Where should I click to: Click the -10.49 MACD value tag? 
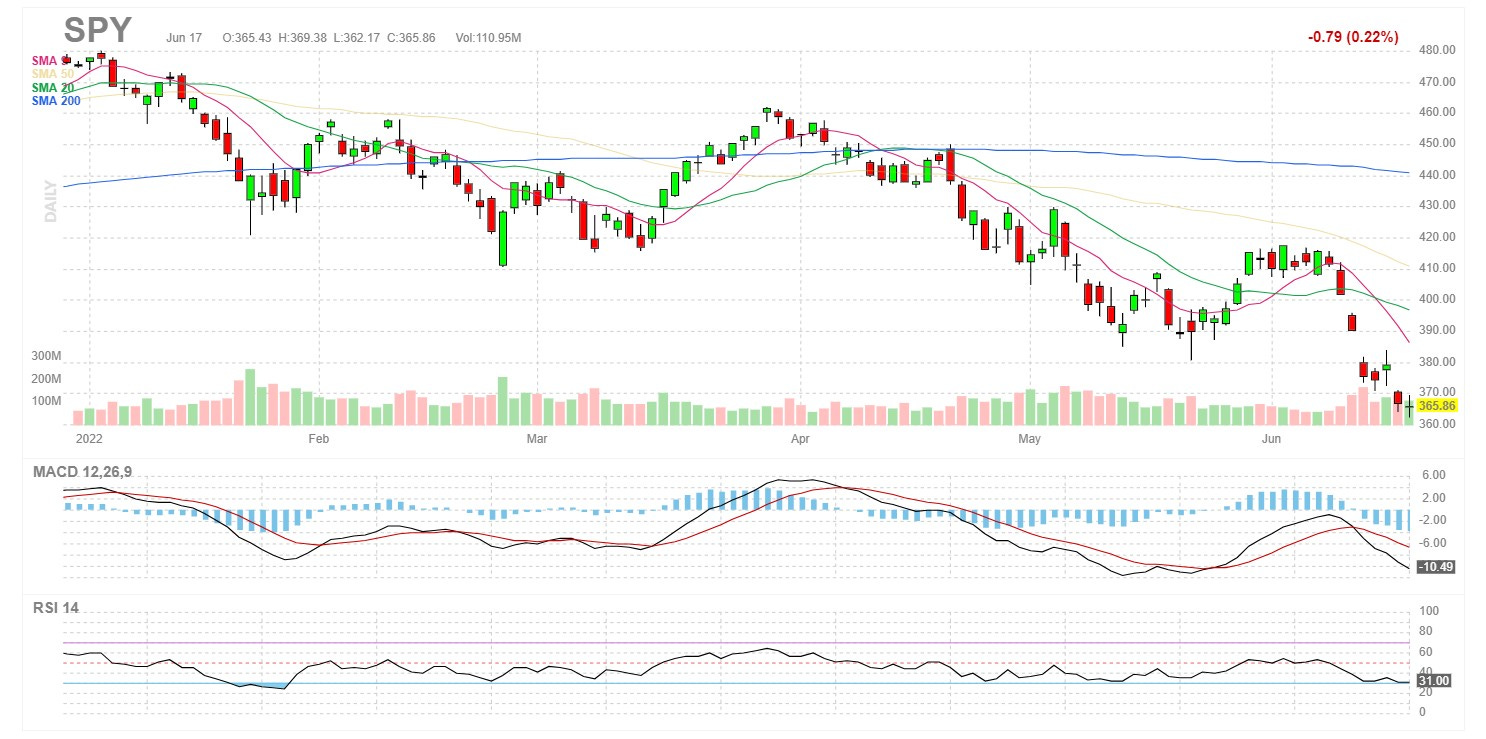(x=1434, y=566)
